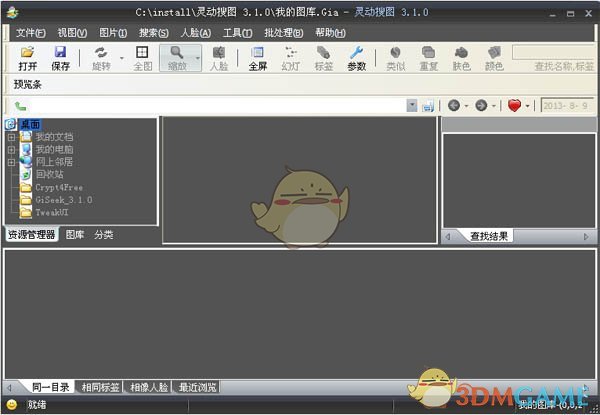Viewport: 600px width, 415px height.
Task: Open the rotate tool dropdown arrow
Action: (122, 58)
